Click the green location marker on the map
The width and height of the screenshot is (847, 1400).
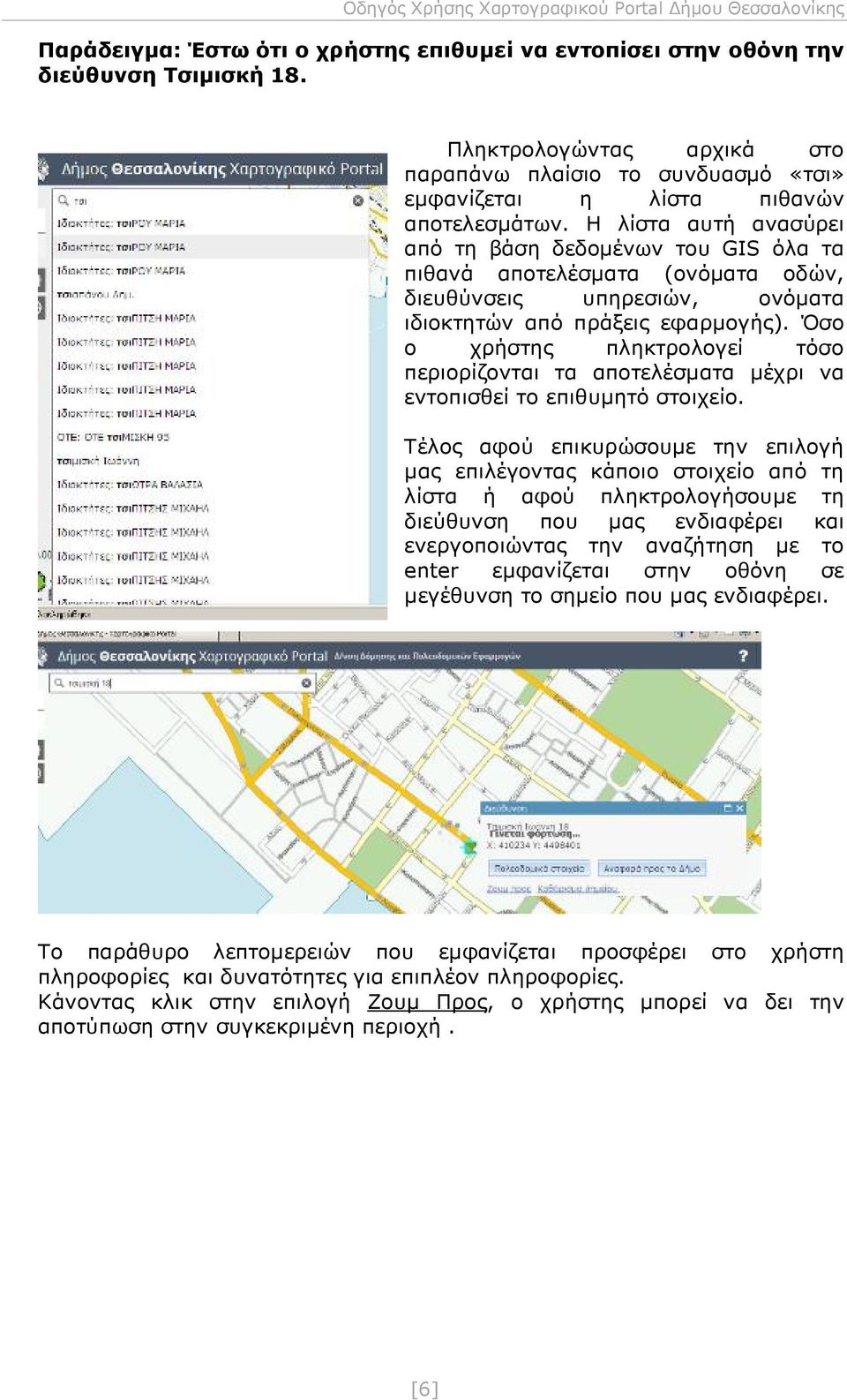pyautogui.click(x=469, y=846)
